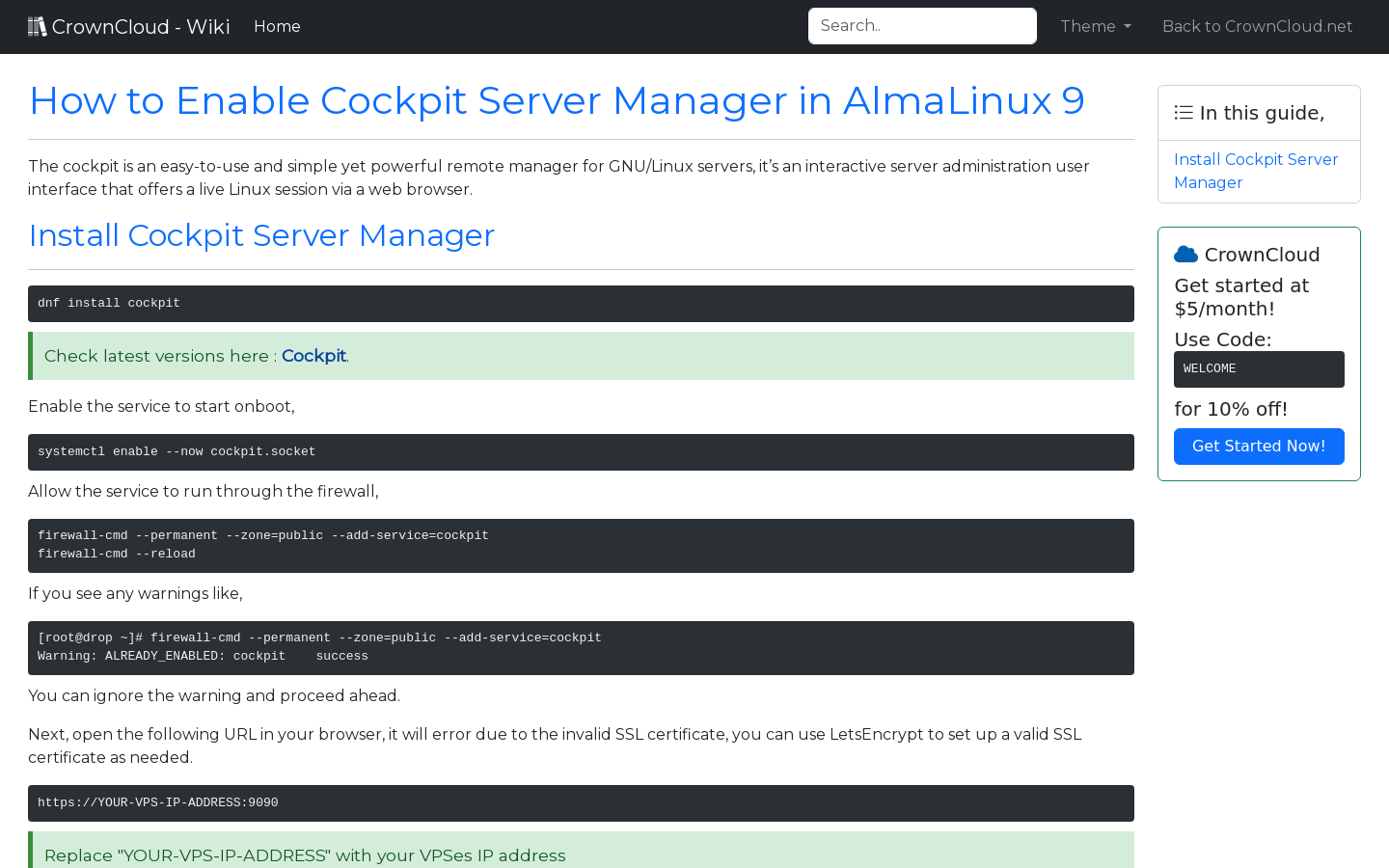
Task: Open Back to CrownCloud.net
Action: tap(1257, 26)
